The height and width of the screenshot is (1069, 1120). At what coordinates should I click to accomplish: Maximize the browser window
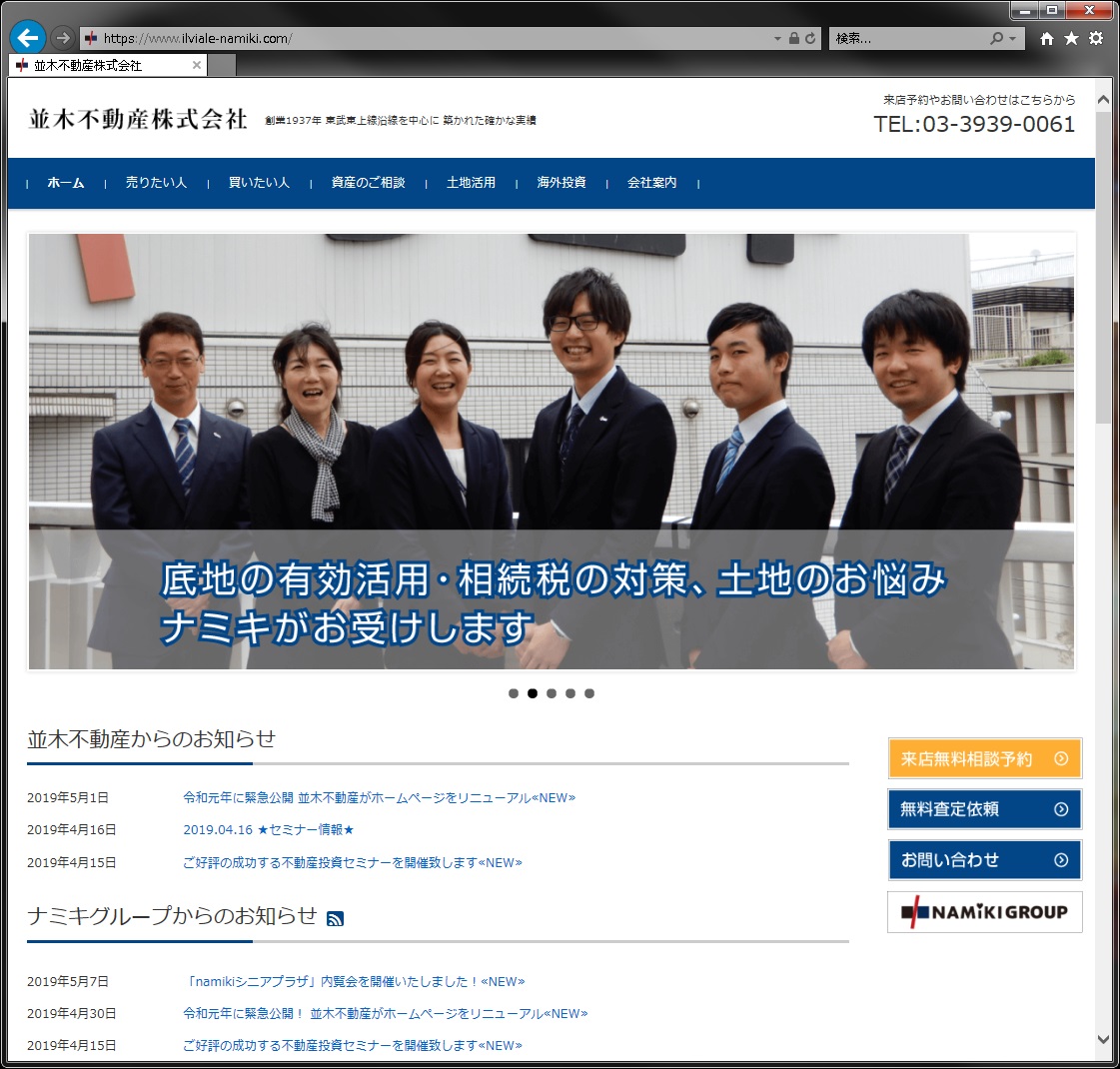1052,10
